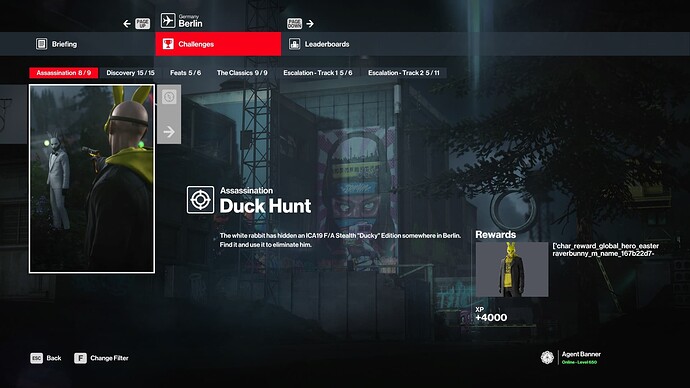Click the left arrow before Page Up

point(127,24)
